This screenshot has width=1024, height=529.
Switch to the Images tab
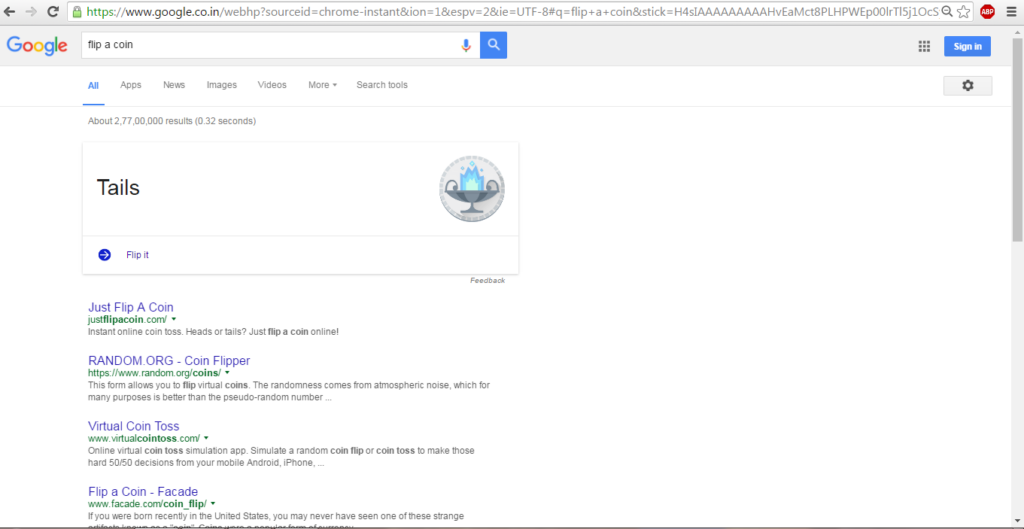222,85
